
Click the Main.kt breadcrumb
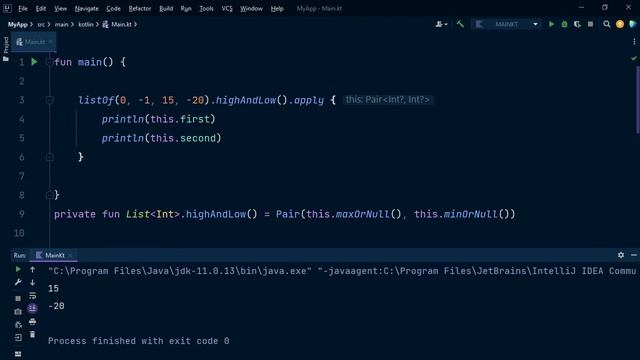click(x=117, y=24)
